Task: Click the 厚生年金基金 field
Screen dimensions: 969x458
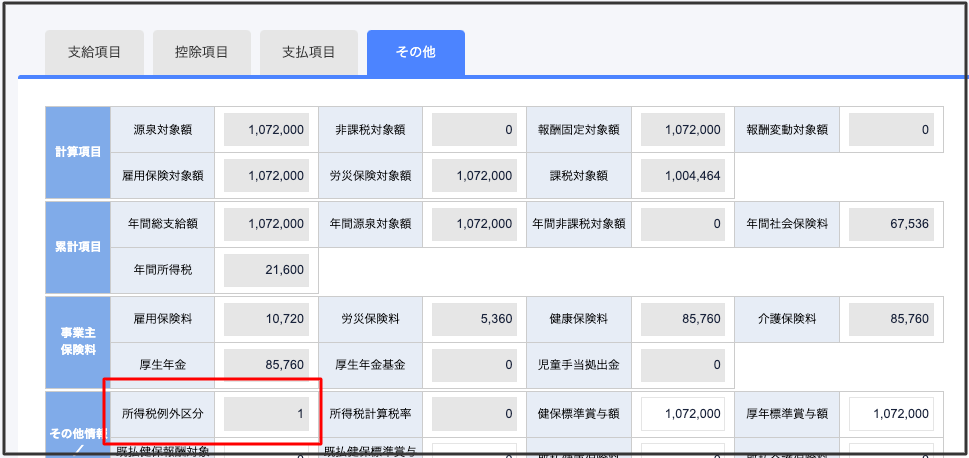Action: click(474, 365)
